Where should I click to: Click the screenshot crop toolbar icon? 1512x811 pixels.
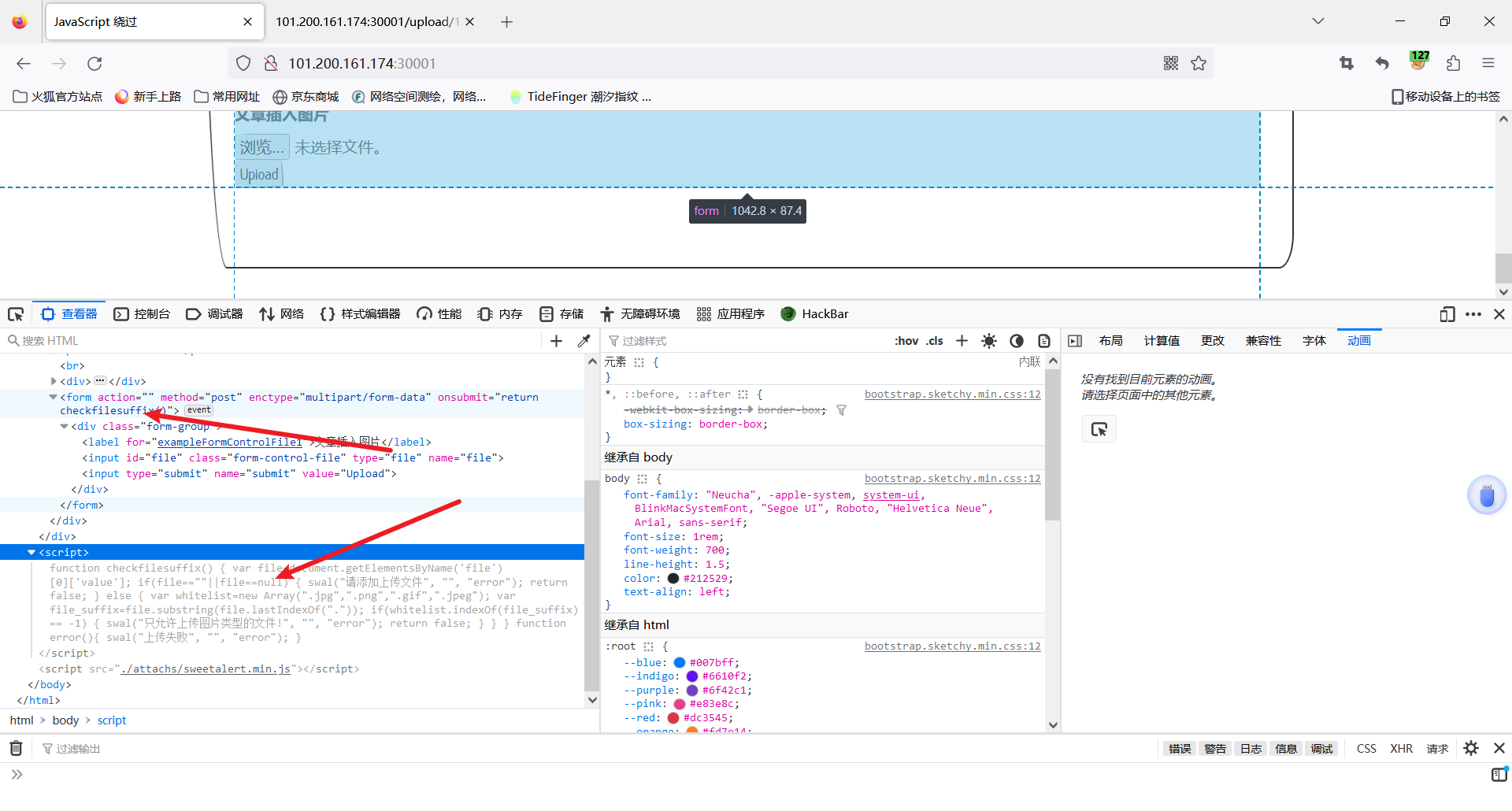pos(1347,64)
